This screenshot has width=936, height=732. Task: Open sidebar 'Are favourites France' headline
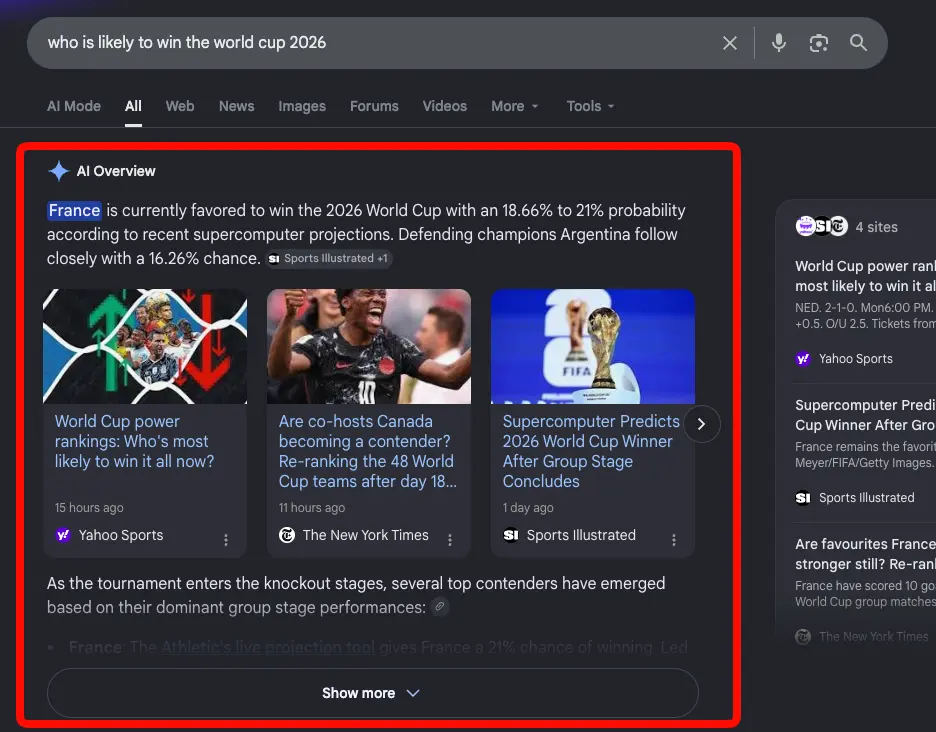click(866, 554)
